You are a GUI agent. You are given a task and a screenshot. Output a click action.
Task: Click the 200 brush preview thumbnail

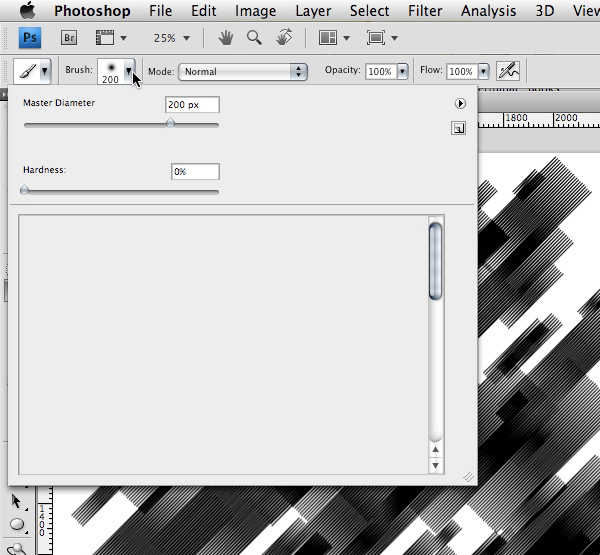111,72
